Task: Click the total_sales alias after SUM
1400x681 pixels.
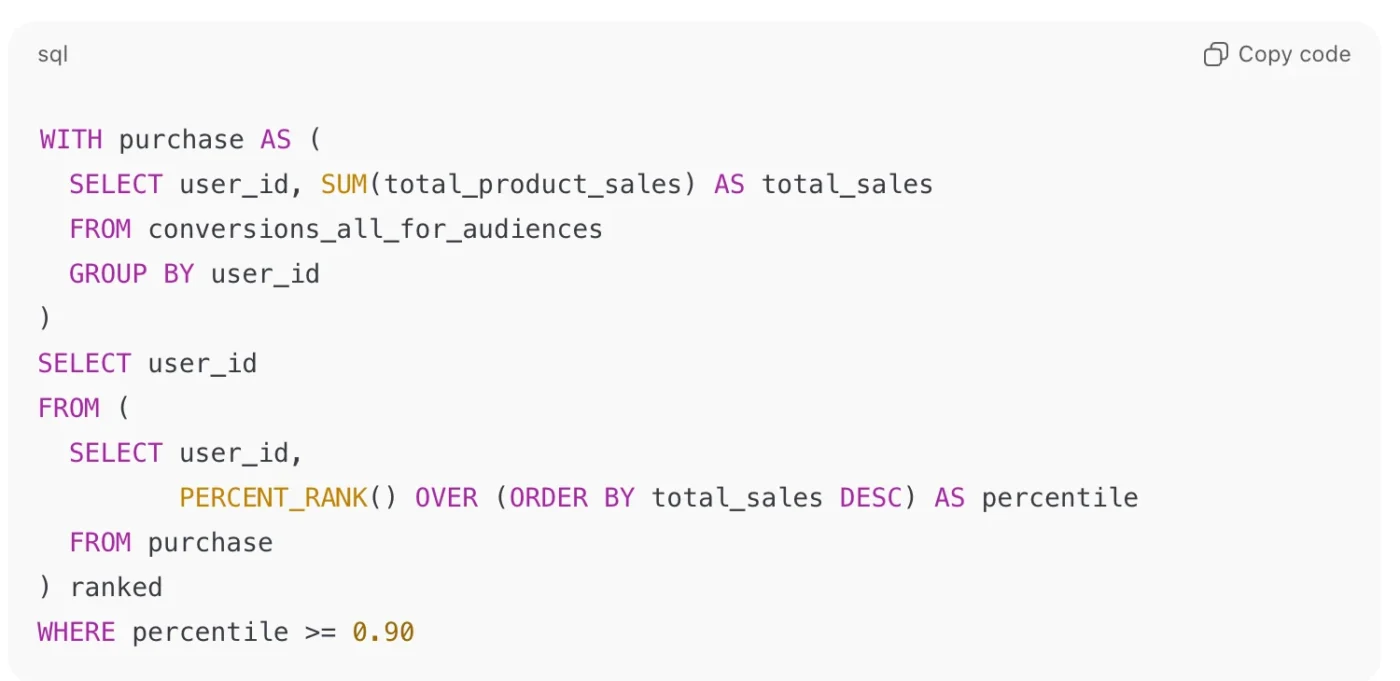Action: pos(847,184)
